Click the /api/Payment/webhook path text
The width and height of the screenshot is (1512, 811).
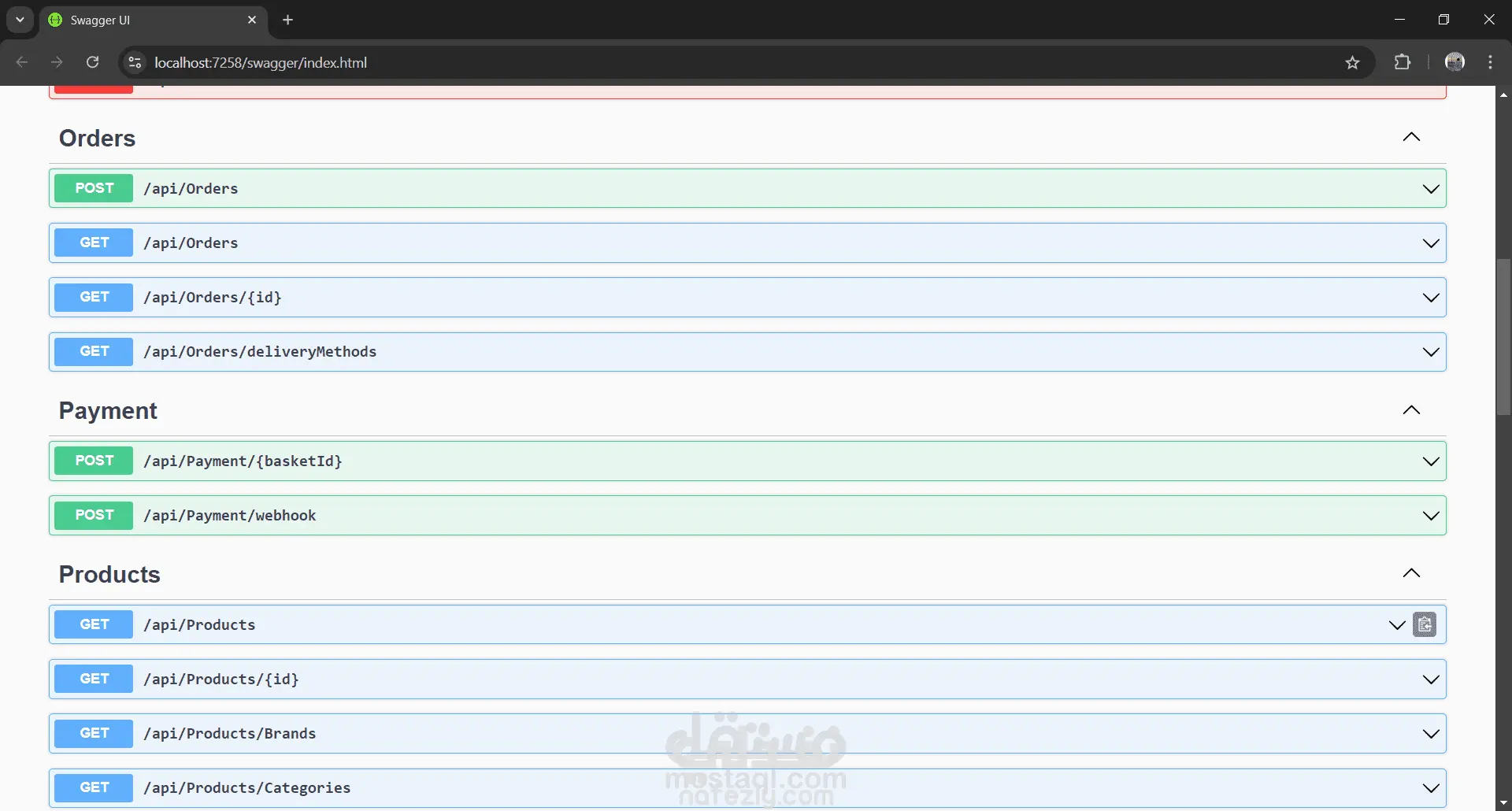point(230,516)
